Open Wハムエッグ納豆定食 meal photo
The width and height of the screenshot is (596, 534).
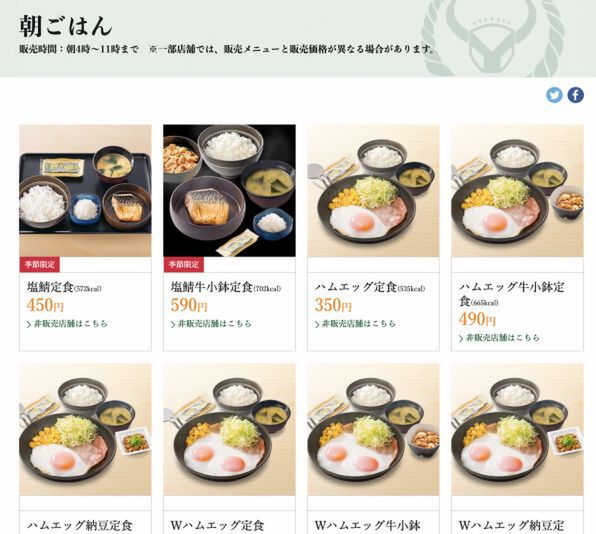pyautogui.click(x=517, y=429)
